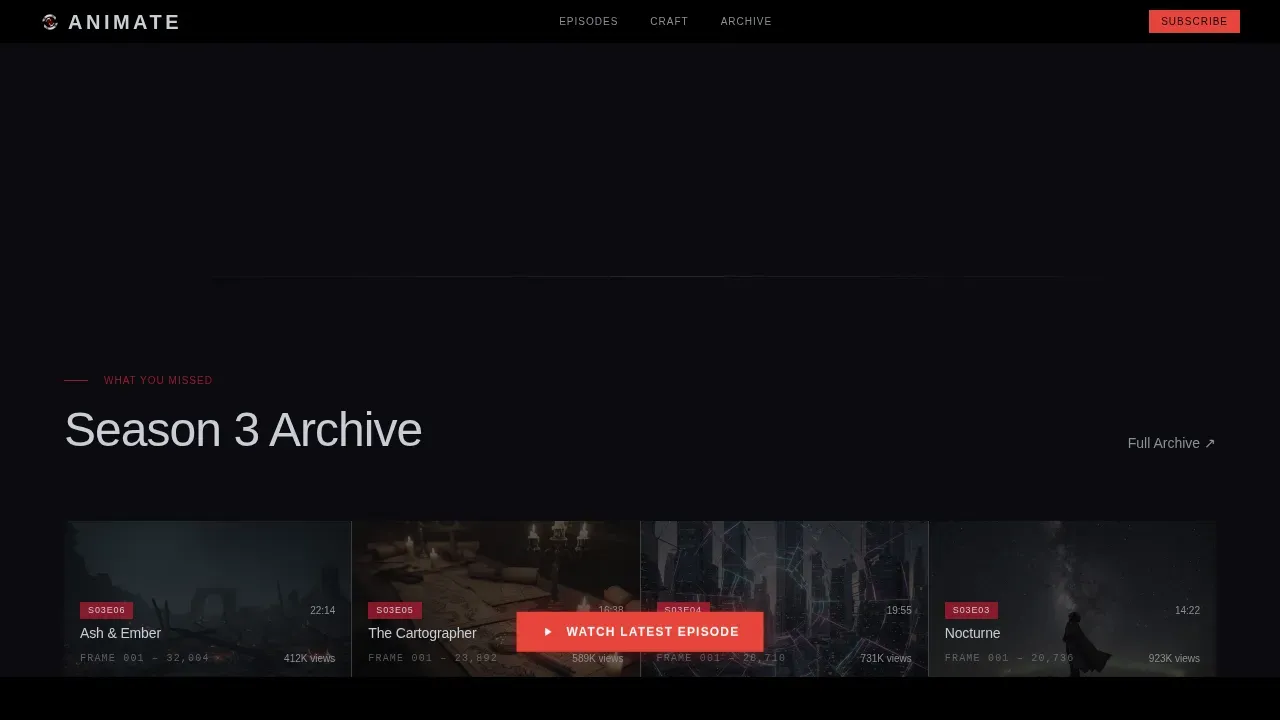This screenshot has width=1280, height=720.
Task: Click the Nocturne title
Action: pos(972,633)
